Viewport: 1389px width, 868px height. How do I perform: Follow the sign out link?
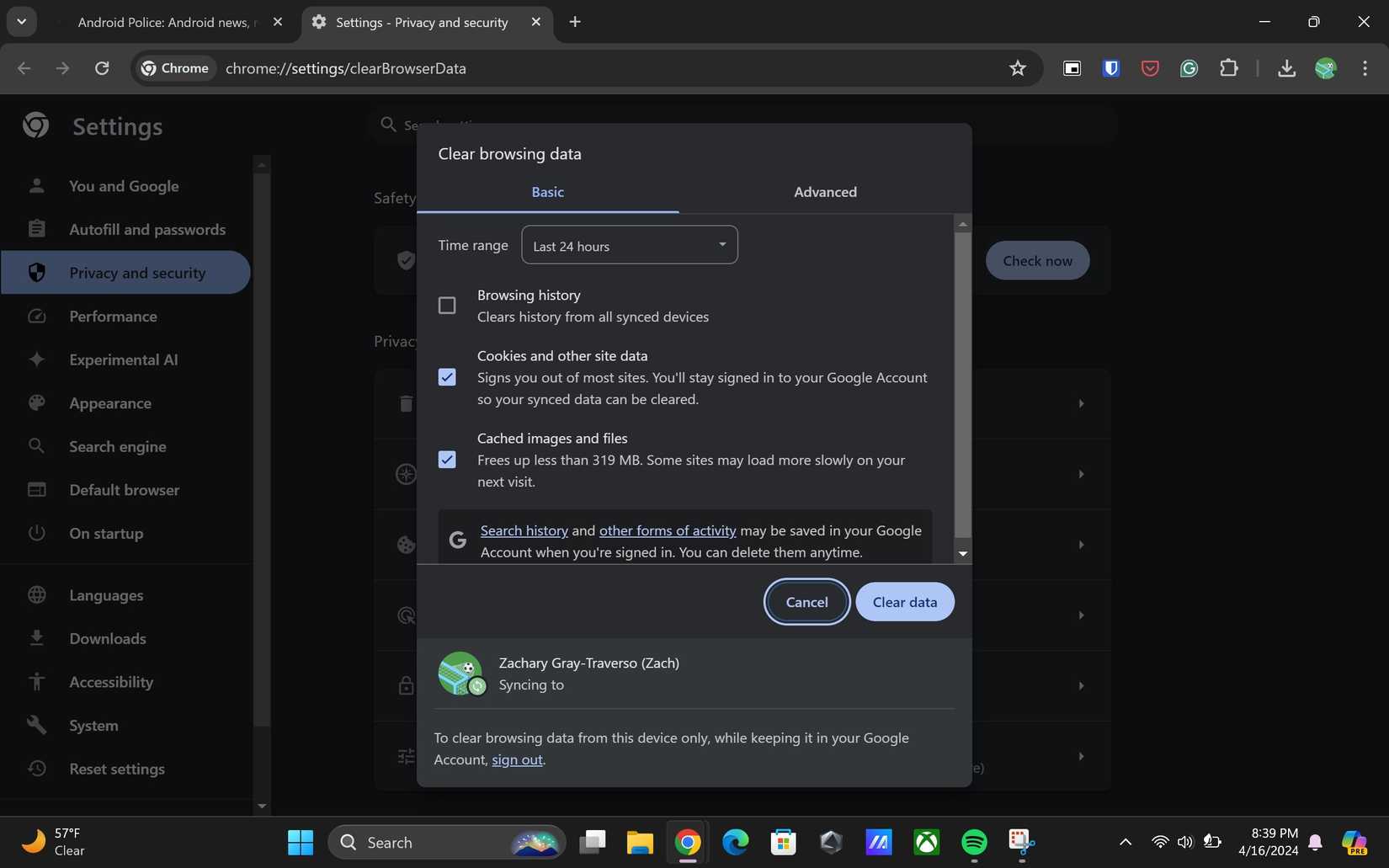(516, 759)
